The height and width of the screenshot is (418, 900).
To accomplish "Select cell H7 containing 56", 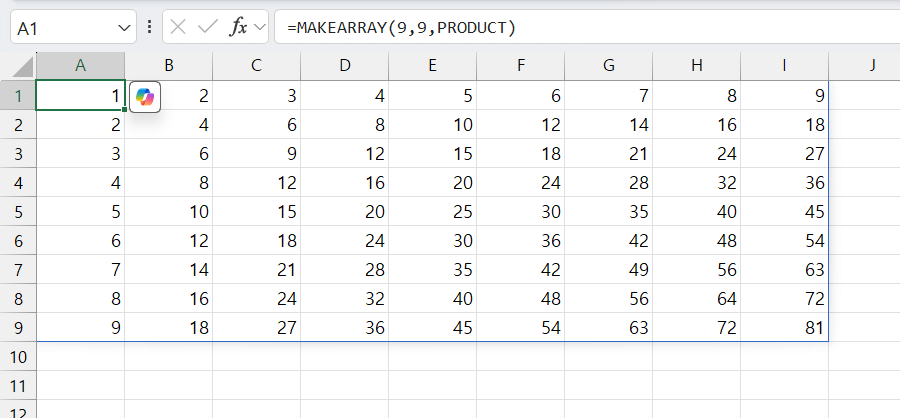I will tap(696, 269).
